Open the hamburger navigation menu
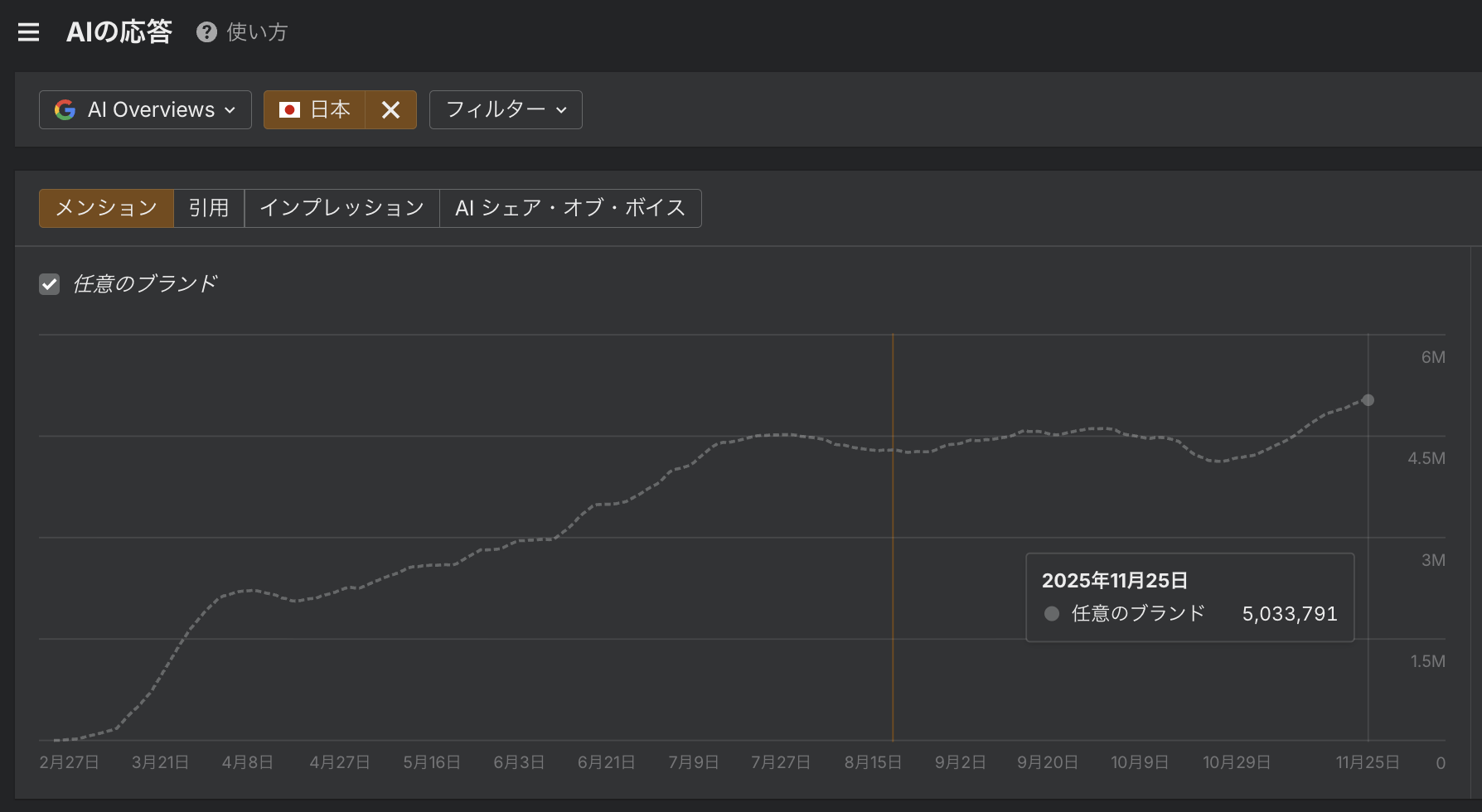The width and height of the screenshot is (1482, 812). tap(29, 32)
